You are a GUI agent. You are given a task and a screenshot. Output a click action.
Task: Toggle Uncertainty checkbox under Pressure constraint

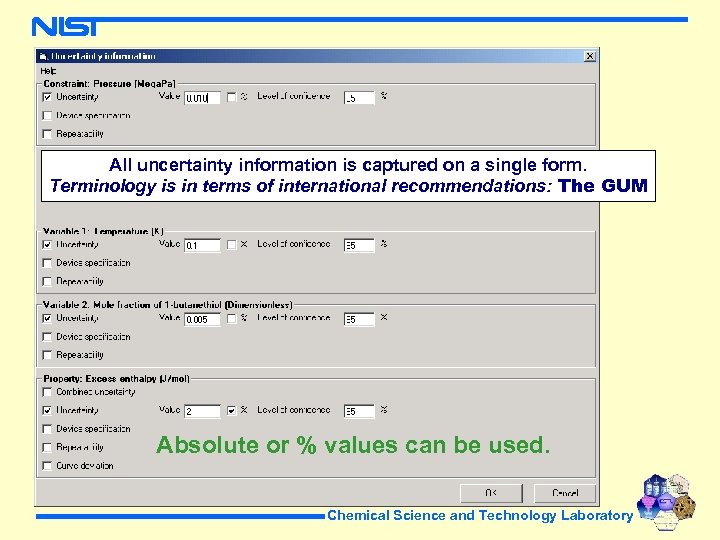[x=47, y=97]
